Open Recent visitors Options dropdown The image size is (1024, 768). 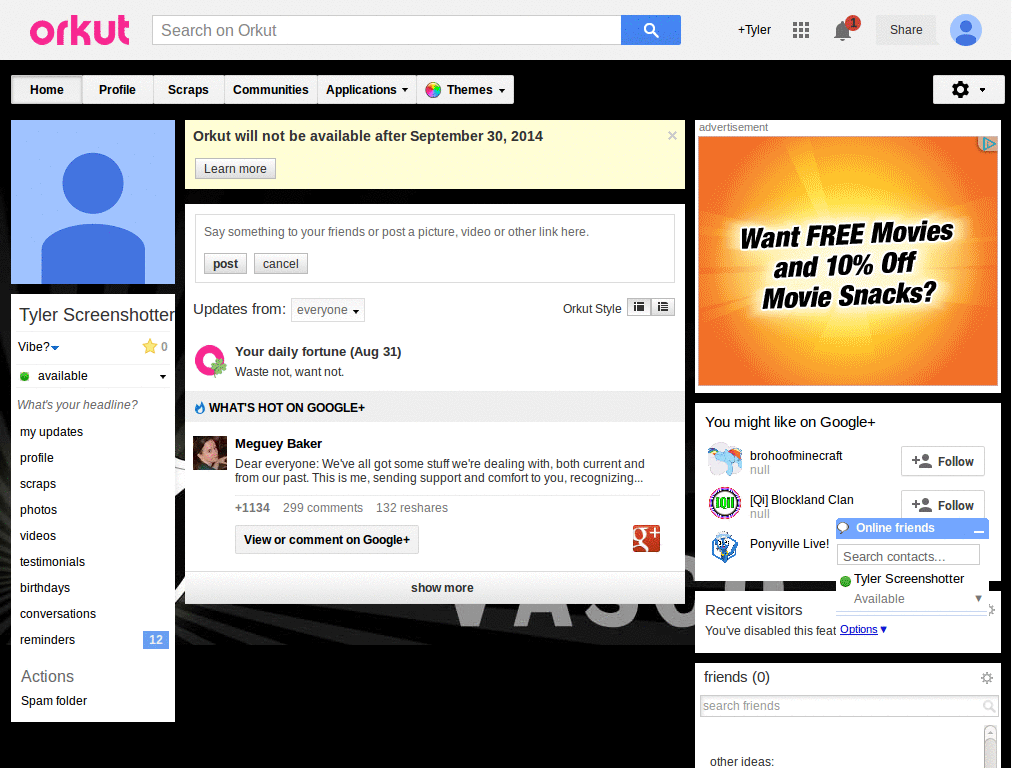(x=863, y=630)
